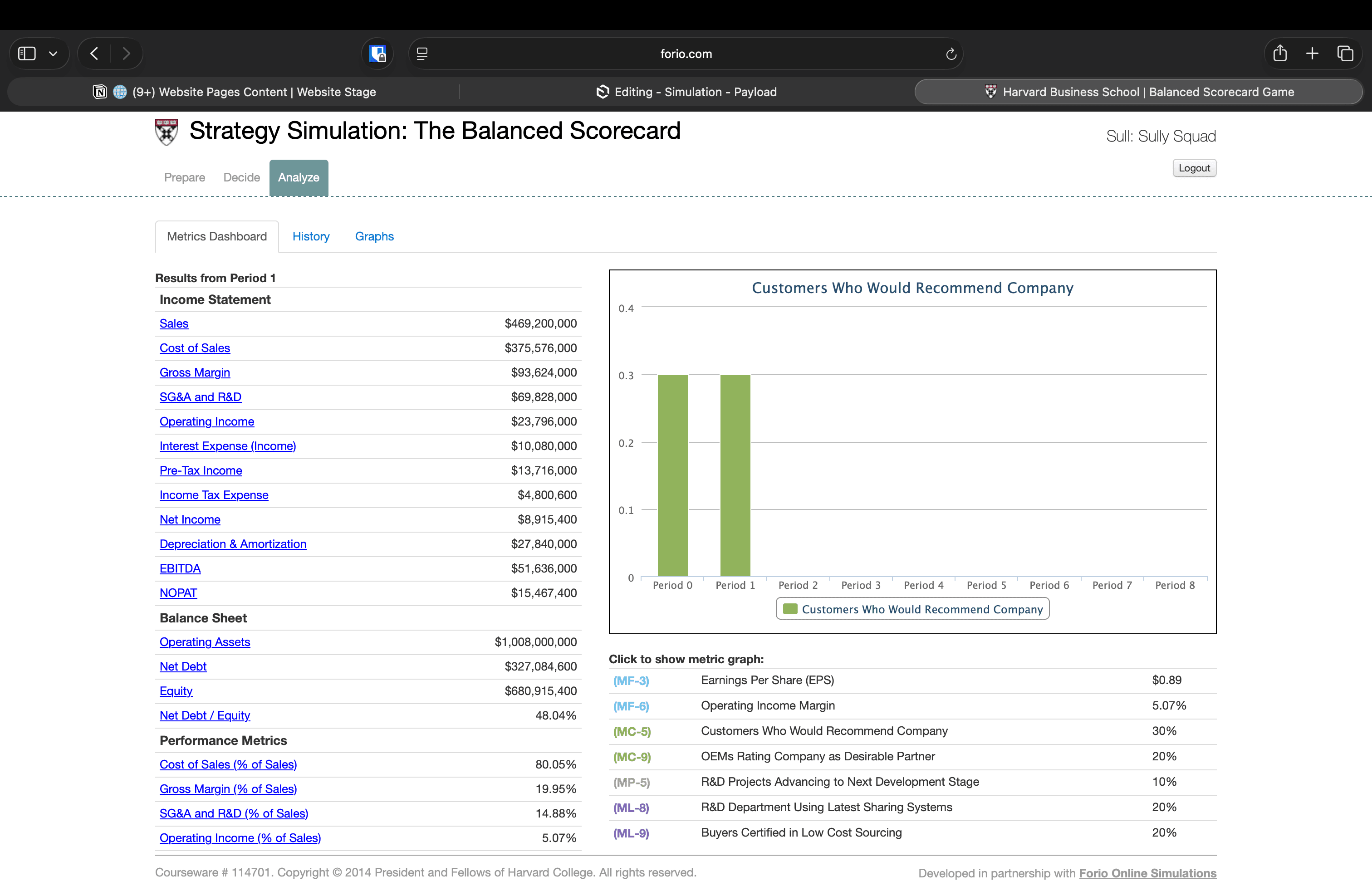Switch to Editing - Simulation - Payload tab
Viewport: 1372px width, 891px height.
686,92
